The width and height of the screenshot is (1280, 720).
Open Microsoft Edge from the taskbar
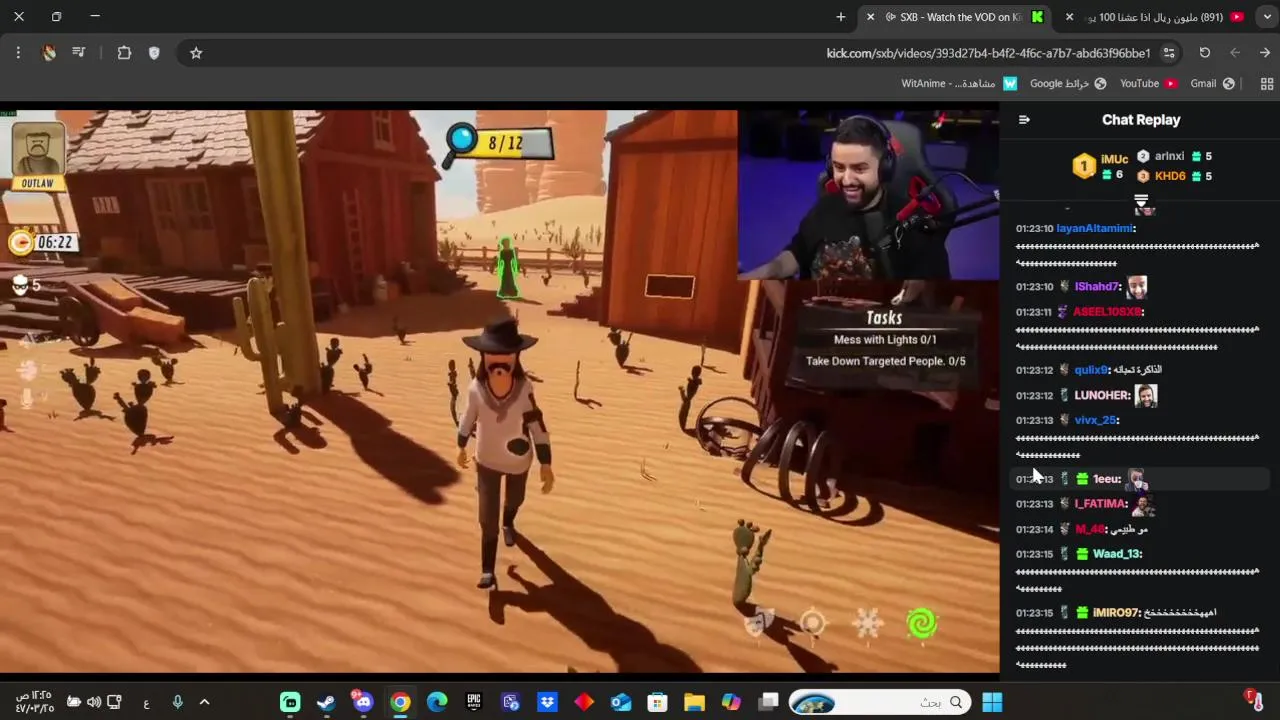437,703
